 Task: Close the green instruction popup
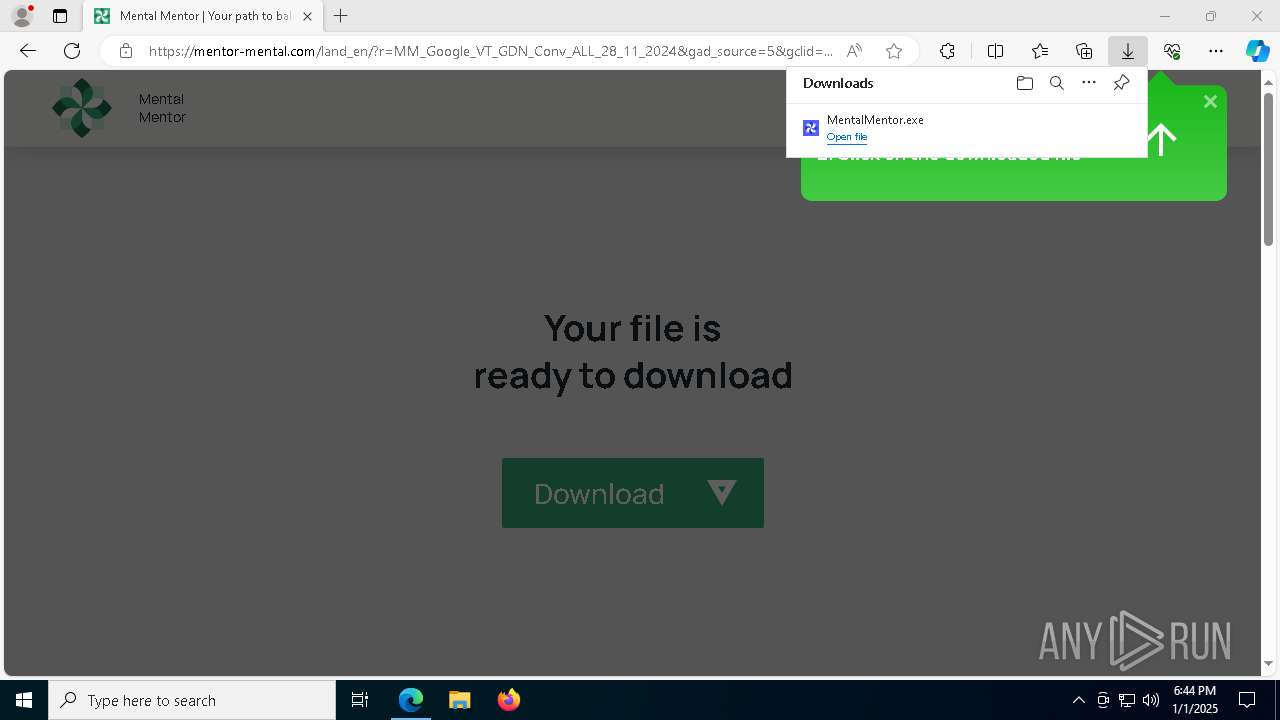point(1210,101)
